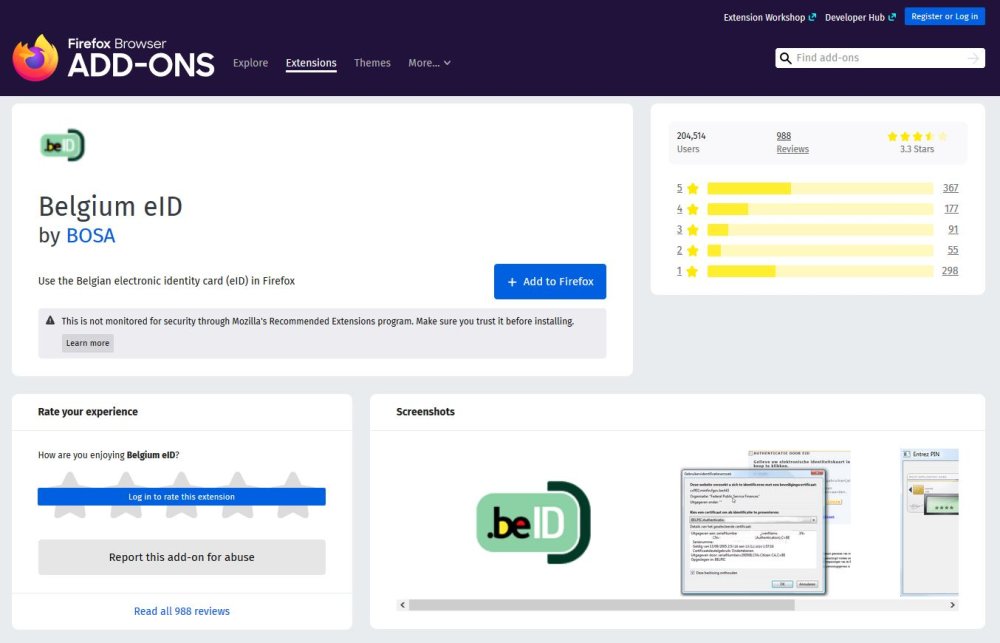1000x643 pixels.
Task: Open the Extensions tab
Action: click(311, 63)
